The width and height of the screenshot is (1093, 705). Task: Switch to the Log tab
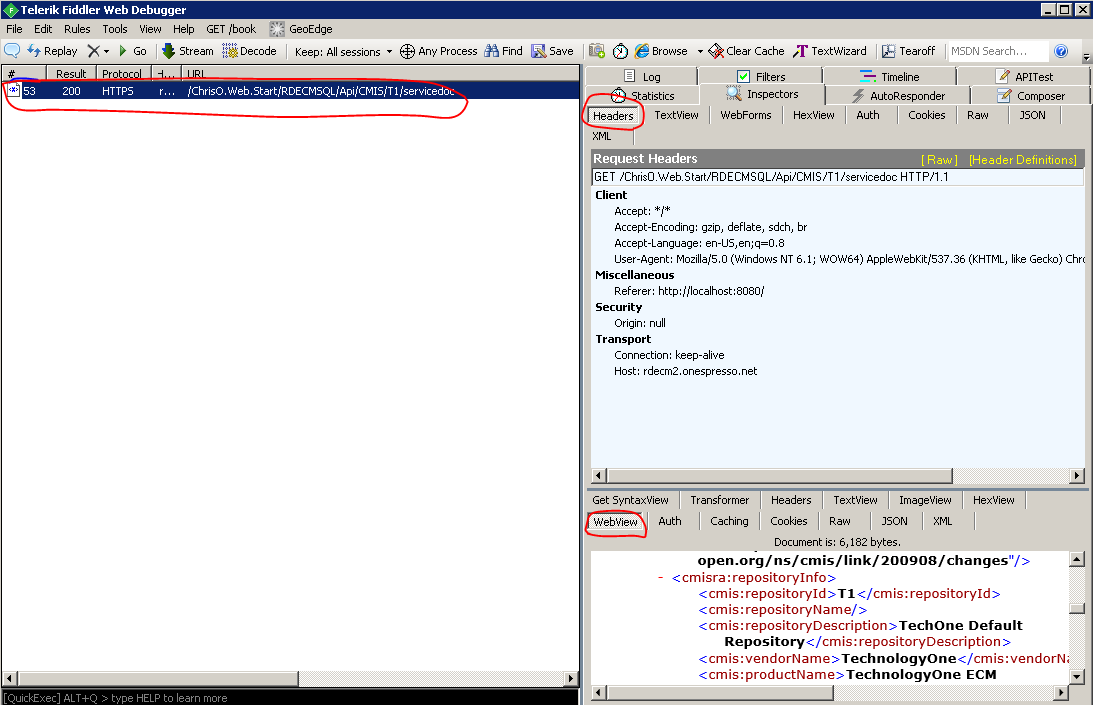click(642, 77)
